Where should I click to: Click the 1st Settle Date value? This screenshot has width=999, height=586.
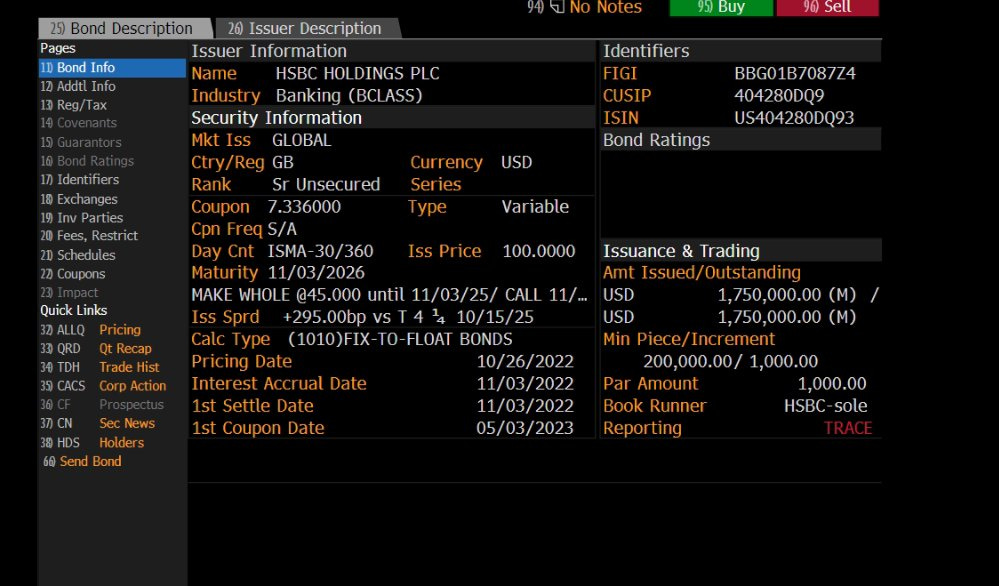525,406
